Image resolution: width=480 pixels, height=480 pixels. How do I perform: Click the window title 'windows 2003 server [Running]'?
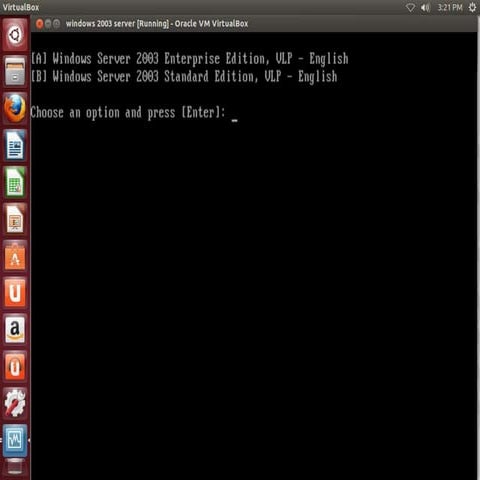pos(117,24)
